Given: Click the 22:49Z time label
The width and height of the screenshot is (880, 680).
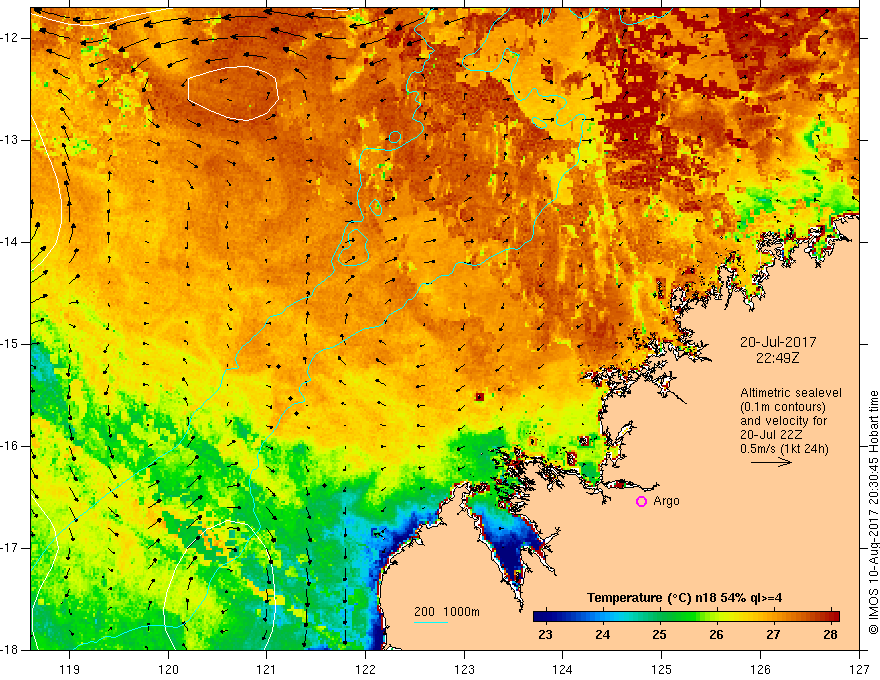Looking at the screenshot, I should coord(777,358).
